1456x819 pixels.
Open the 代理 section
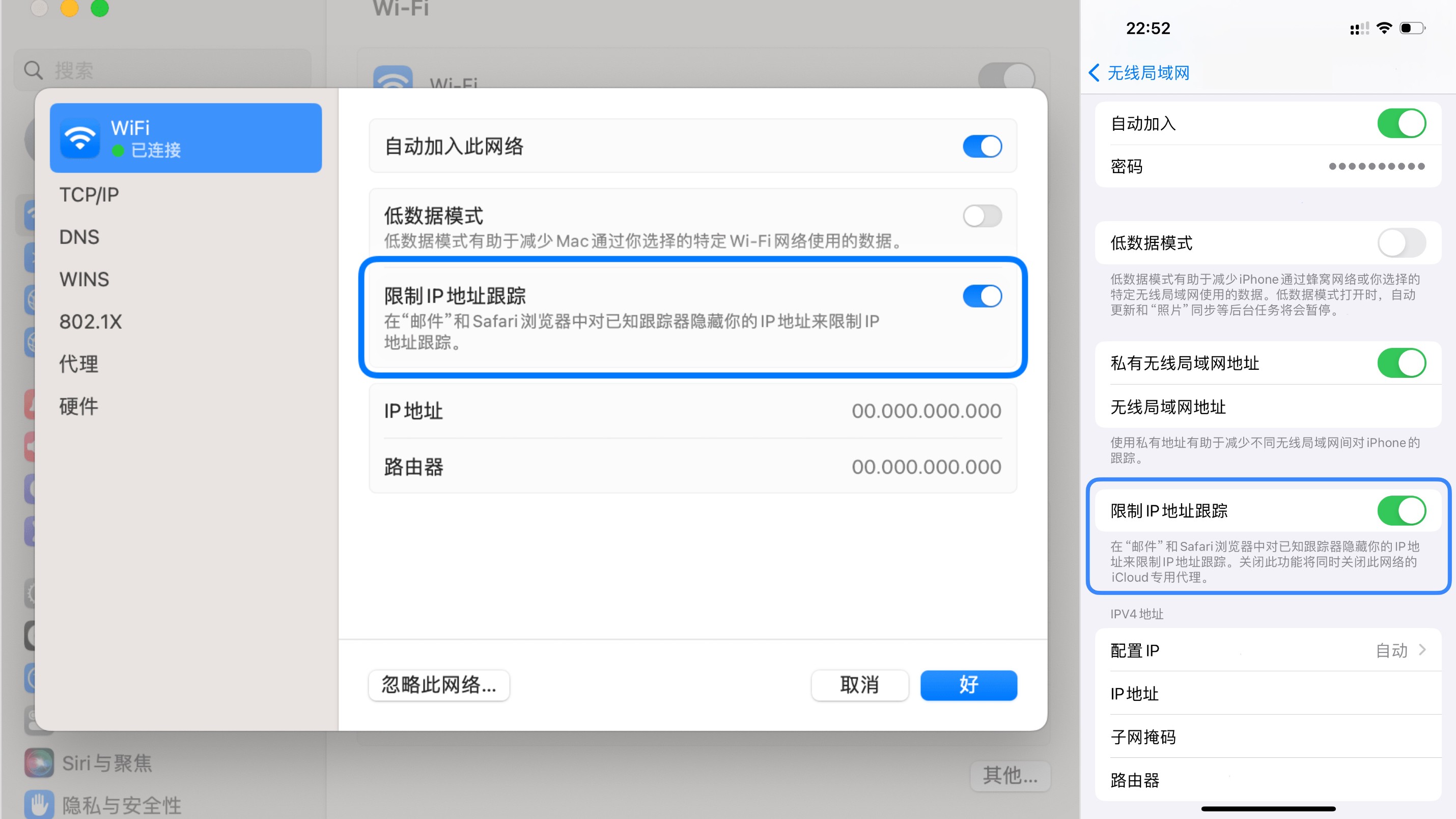[x=78, y=364]
